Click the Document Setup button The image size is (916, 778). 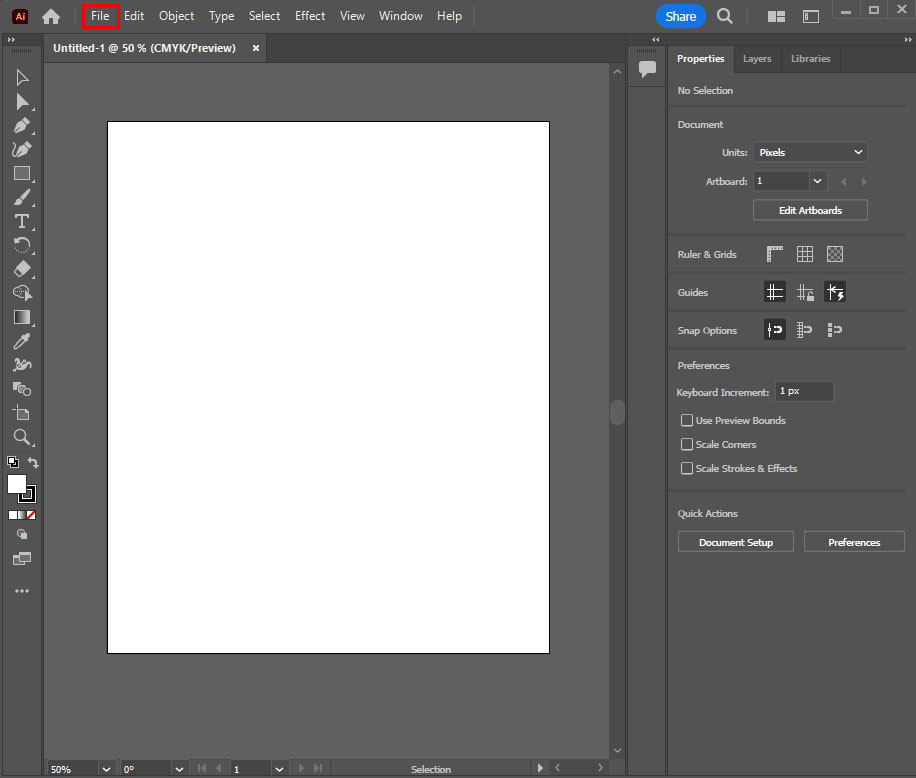coord(736,542)
